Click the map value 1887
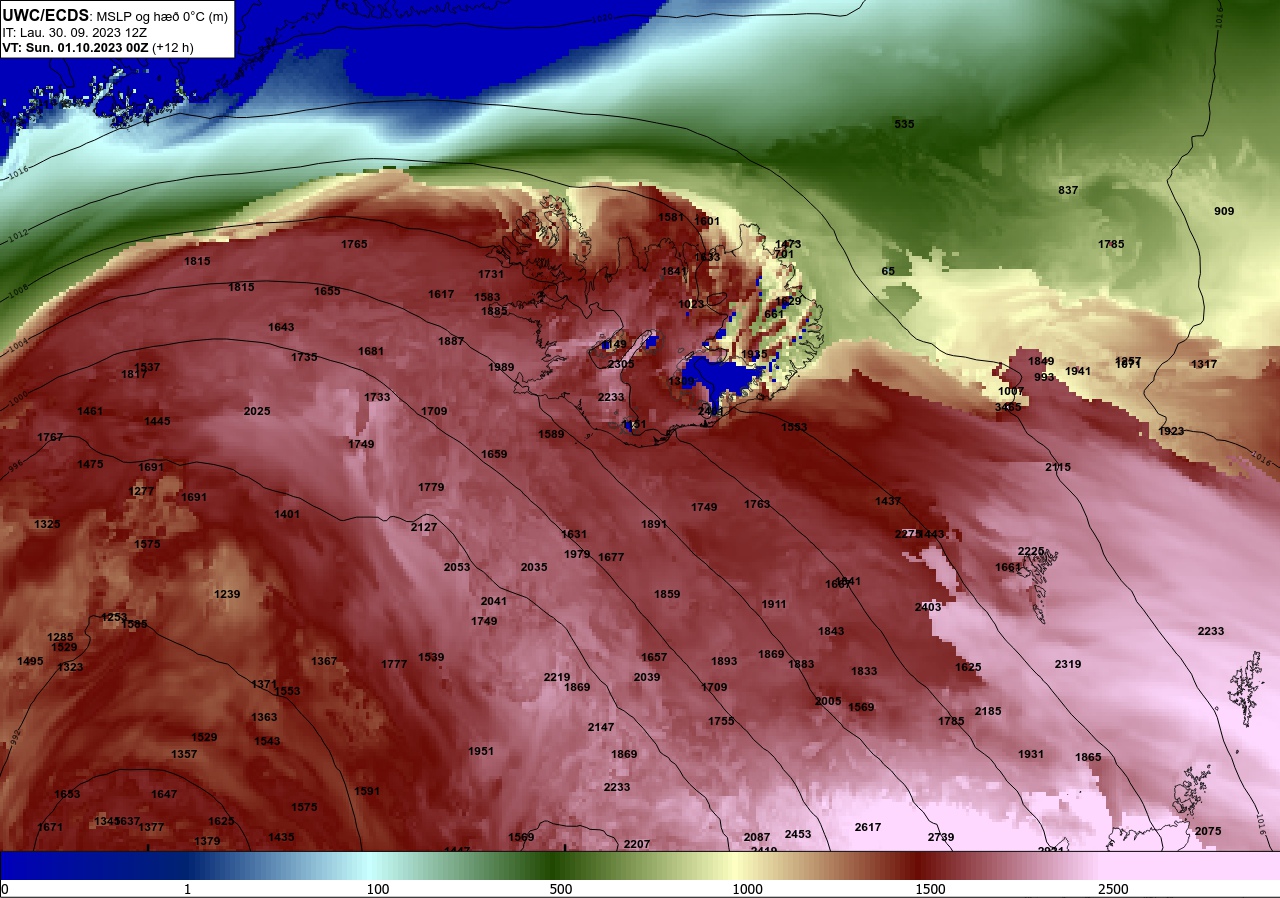The width and height of the screenshot is (1280, 898). pyautogui.click(x=451, y=341)
